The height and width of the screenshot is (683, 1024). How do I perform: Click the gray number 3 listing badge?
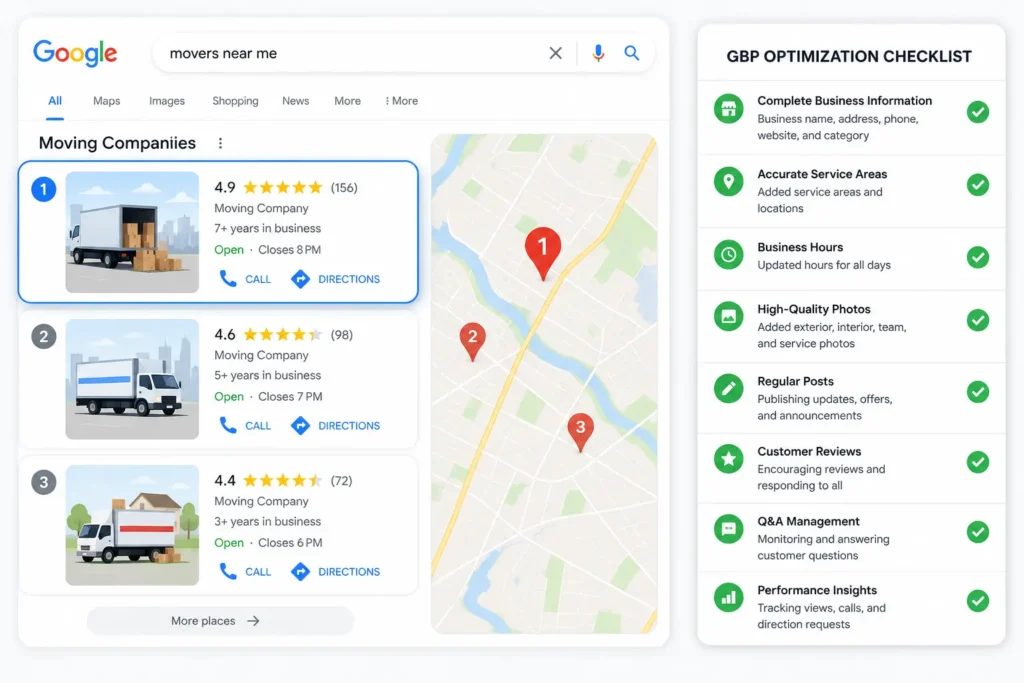[44, 482]
